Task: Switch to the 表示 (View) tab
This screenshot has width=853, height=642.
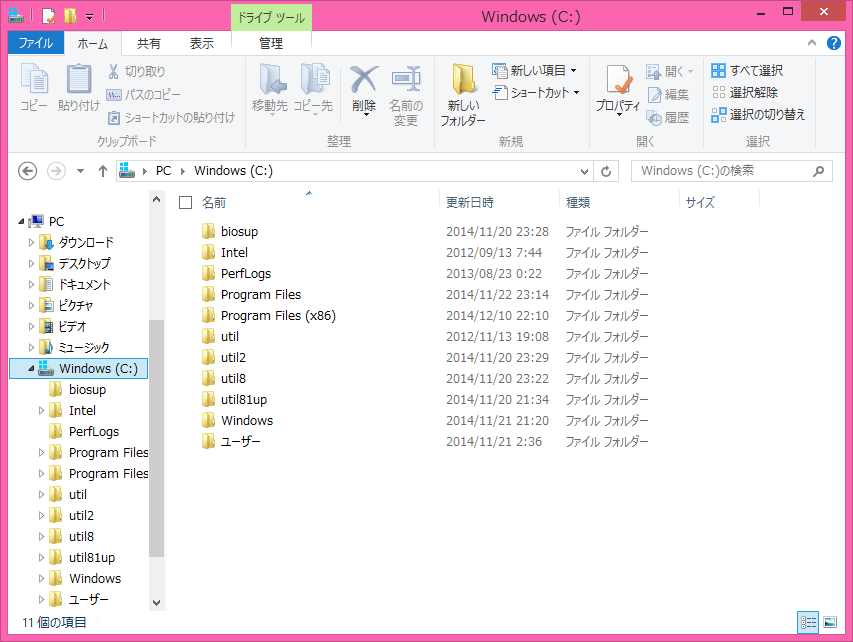Action: click(202, 44)
